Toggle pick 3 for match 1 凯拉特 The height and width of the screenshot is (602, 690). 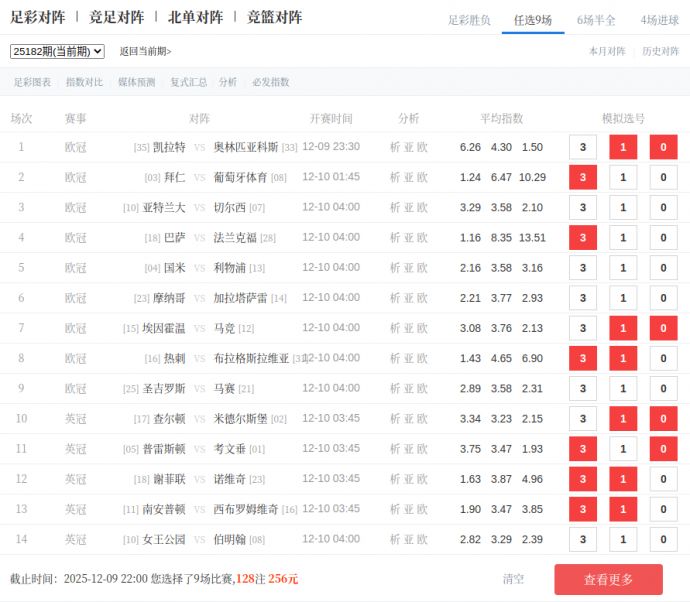click(x=582, y=147)
